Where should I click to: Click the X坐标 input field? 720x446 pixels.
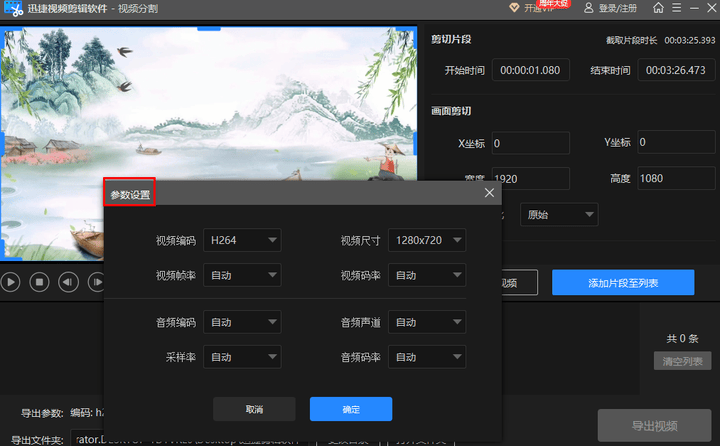pyautogui.click(x=530, y=143)
